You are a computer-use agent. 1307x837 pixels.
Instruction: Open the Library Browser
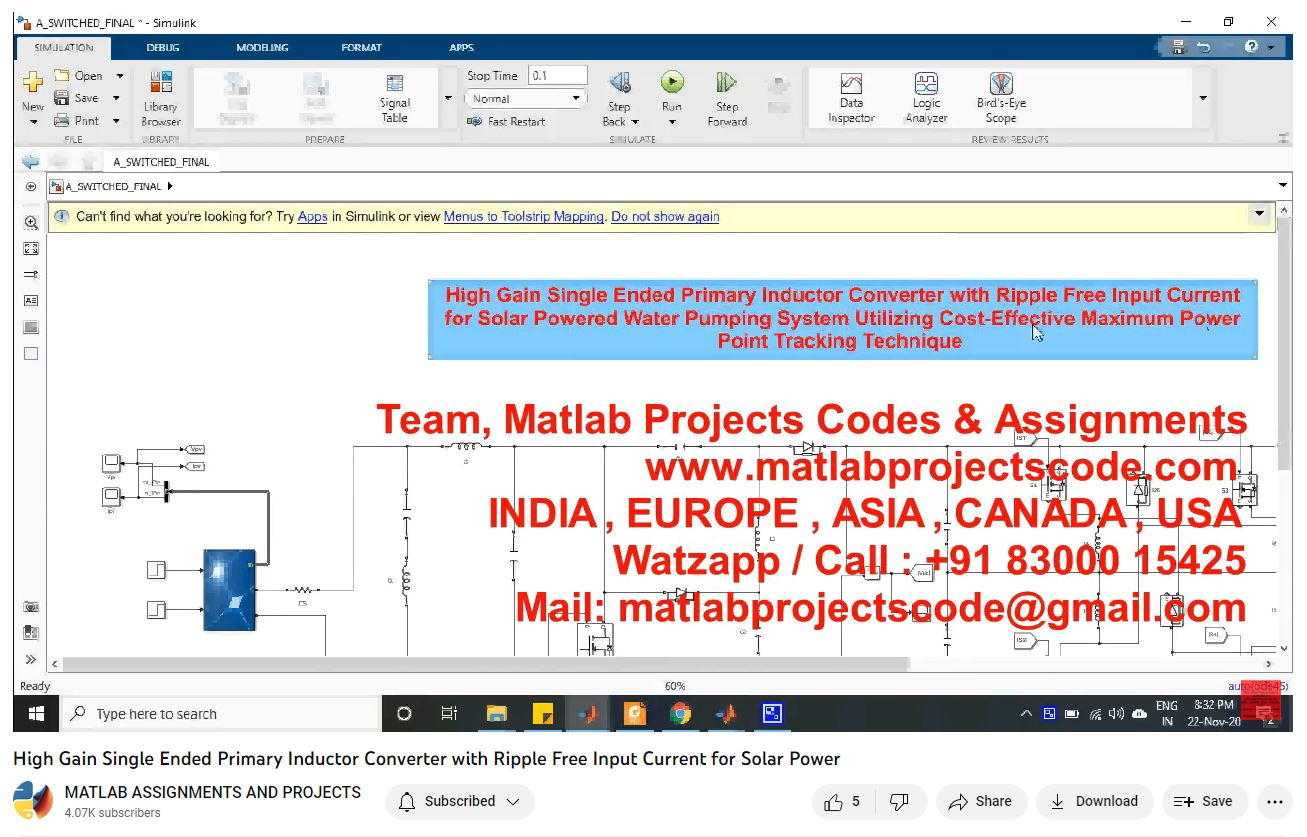[160, 98]
